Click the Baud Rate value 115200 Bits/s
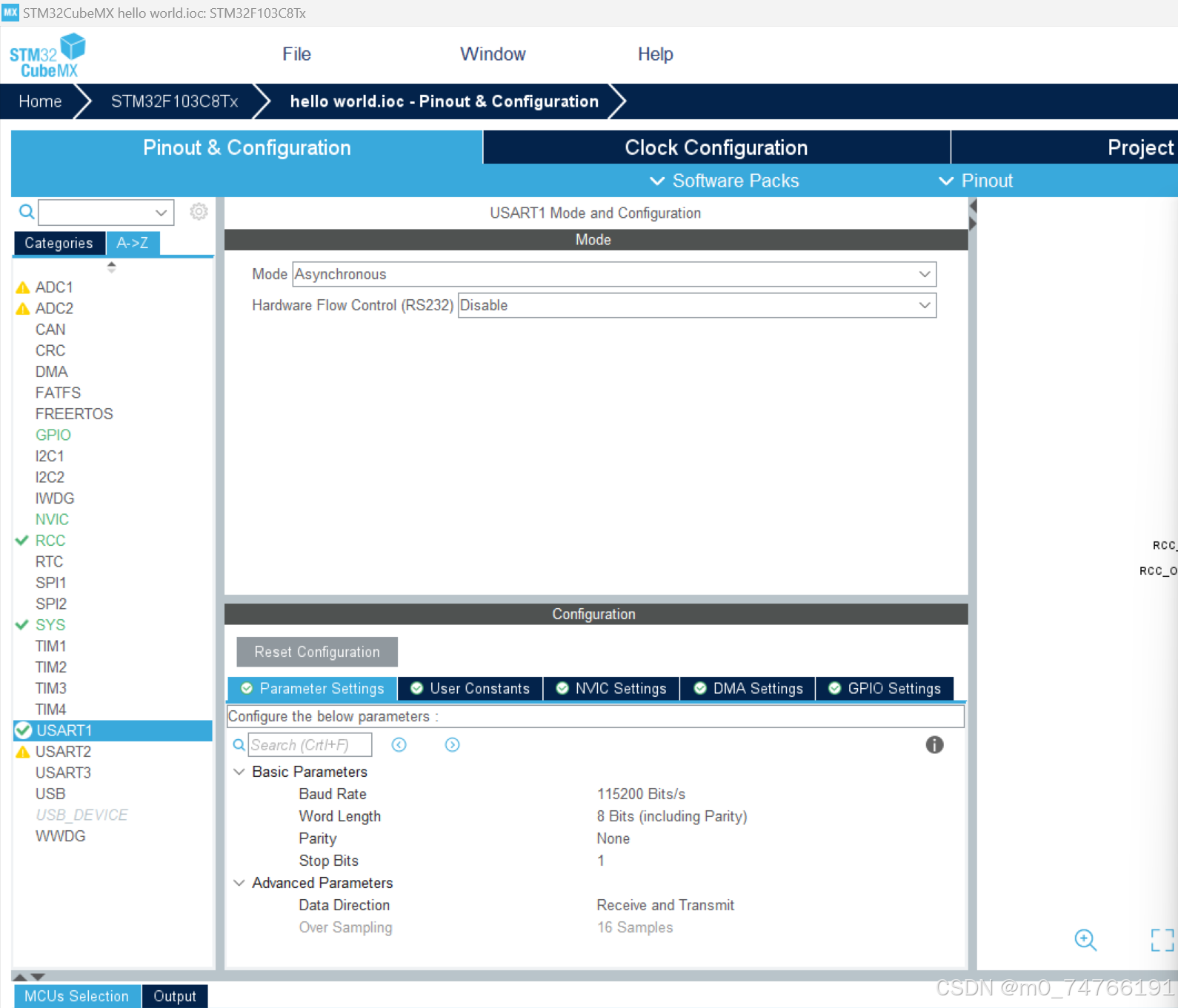The image size is (1178, 1008). [641, 794]
